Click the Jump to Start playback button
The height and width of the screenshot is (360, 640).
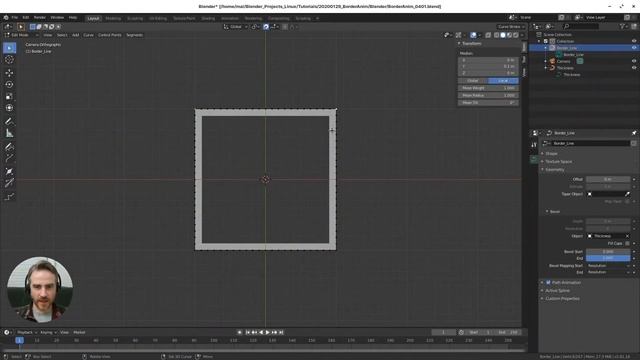pos(248,333)
